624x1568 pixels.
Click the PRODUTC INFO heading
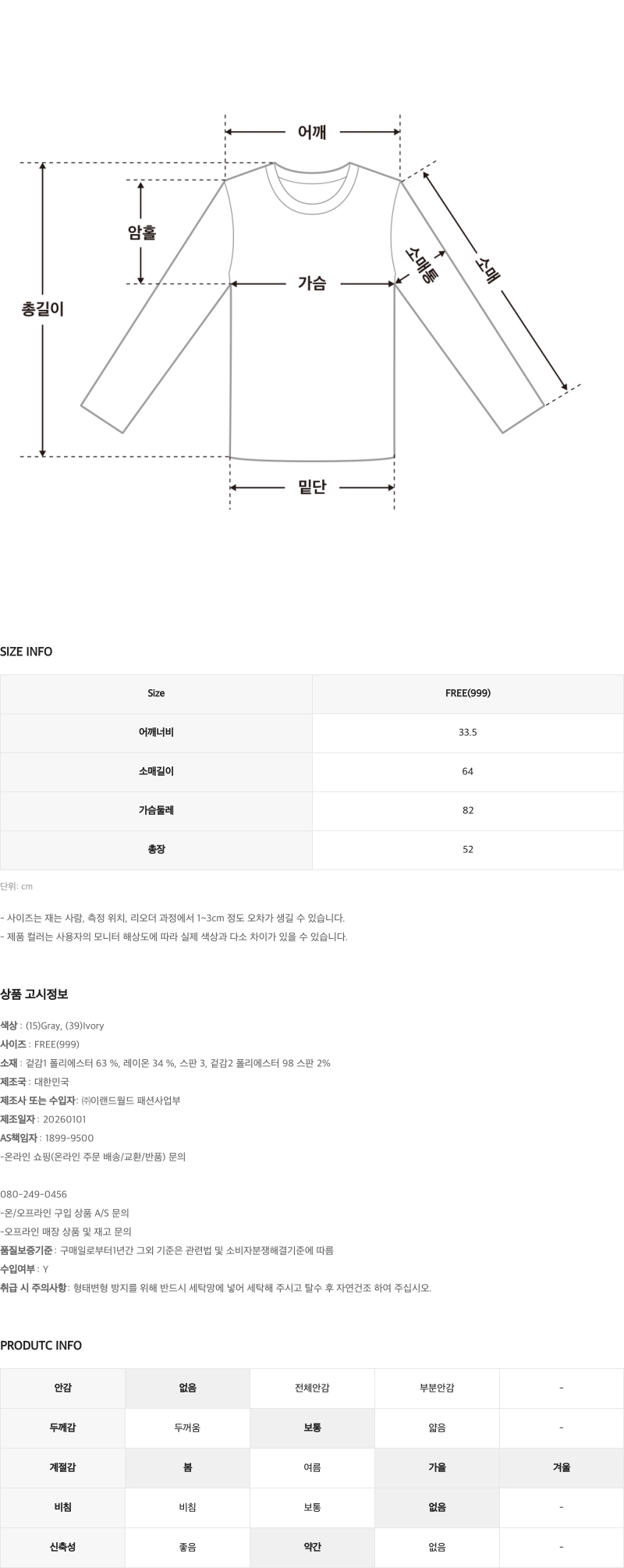41,1346
